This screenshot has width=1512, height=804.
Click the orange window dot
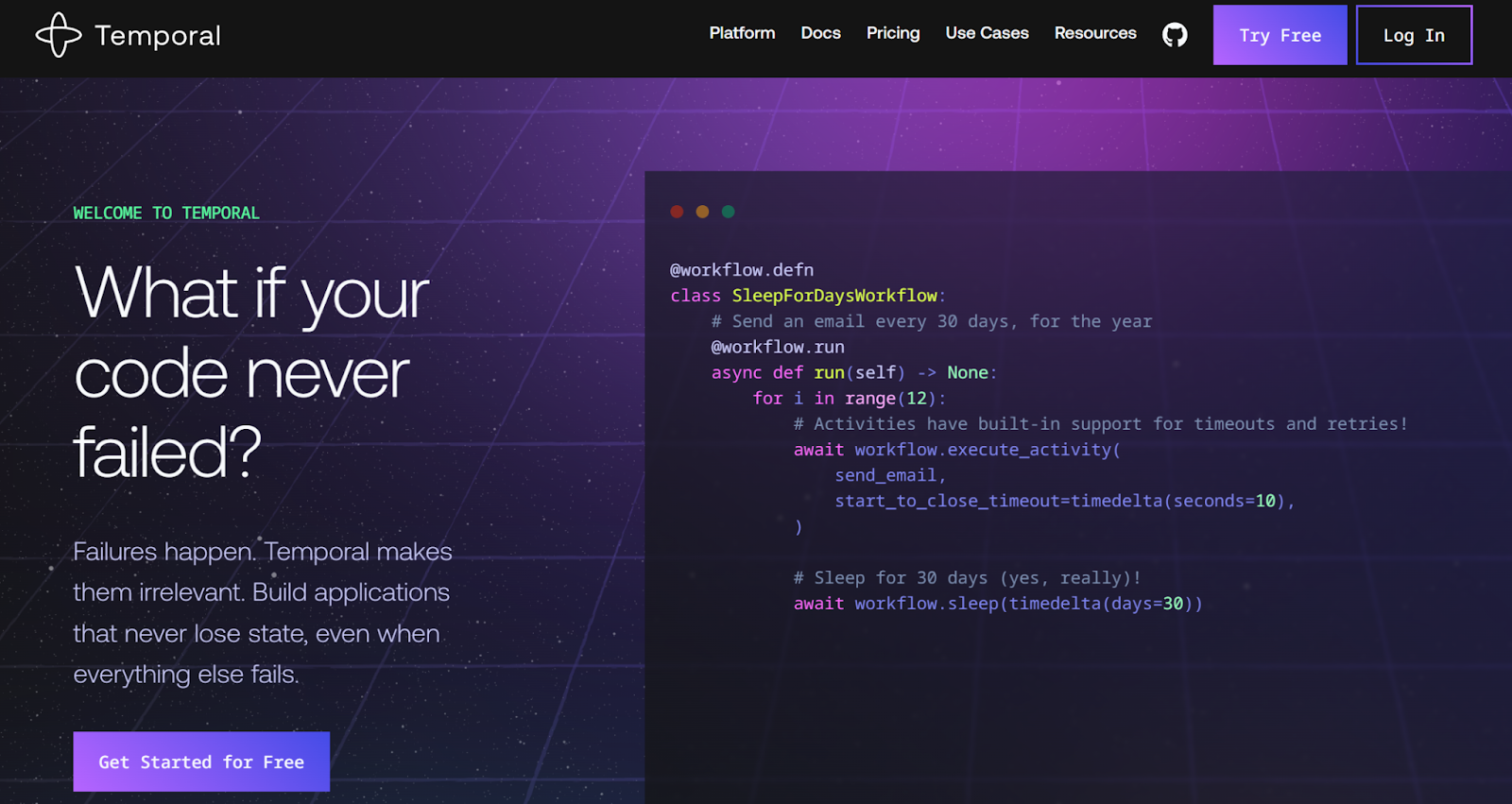click(x=702, y=212)
